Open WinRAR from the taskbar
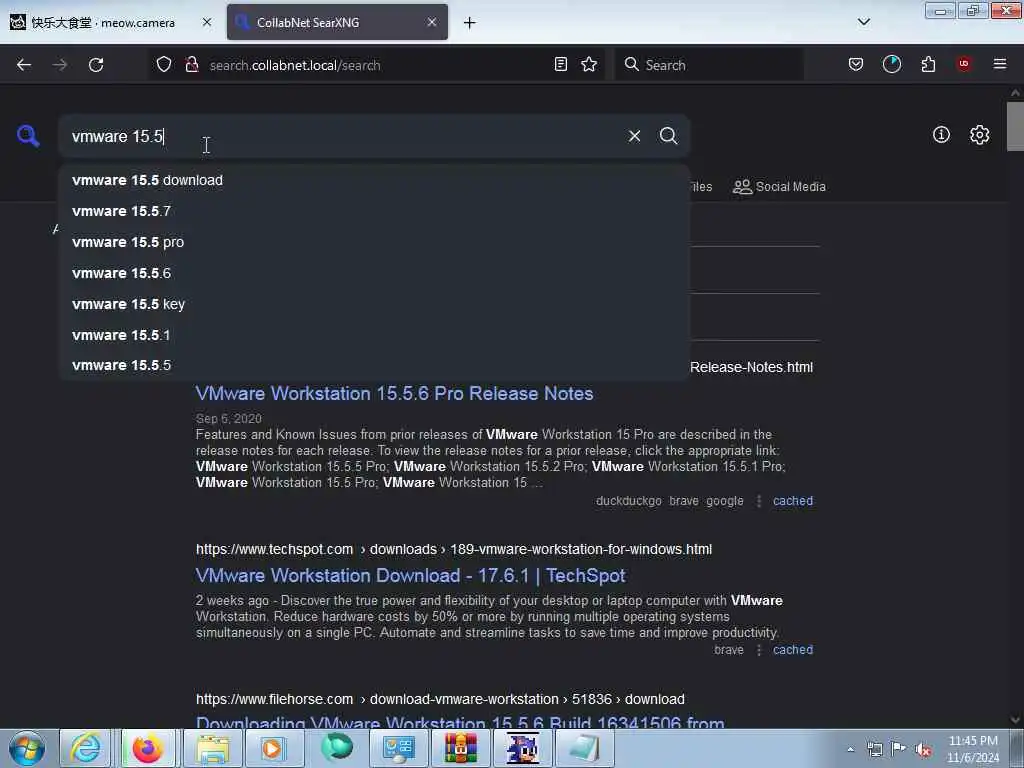The width and height of the screenshot is (1024, 768). click(x=460, y=748)
